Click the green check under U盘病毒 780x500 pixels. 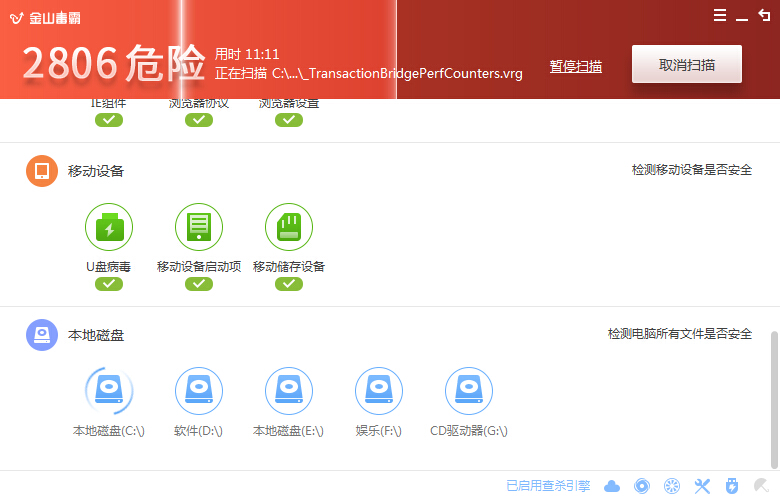(109, 284)
